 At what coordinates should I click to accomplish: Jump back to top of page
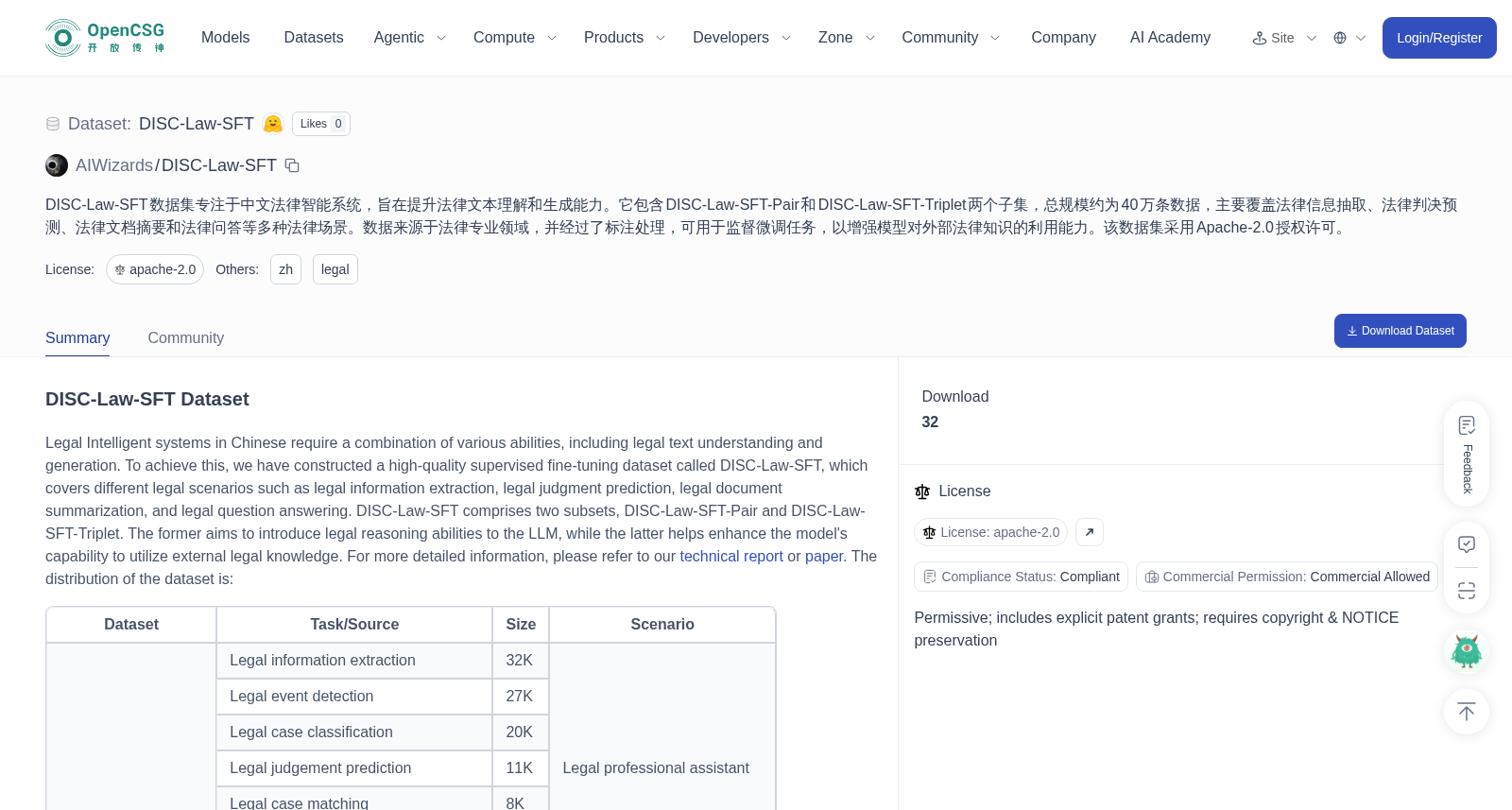point(1467,712)
